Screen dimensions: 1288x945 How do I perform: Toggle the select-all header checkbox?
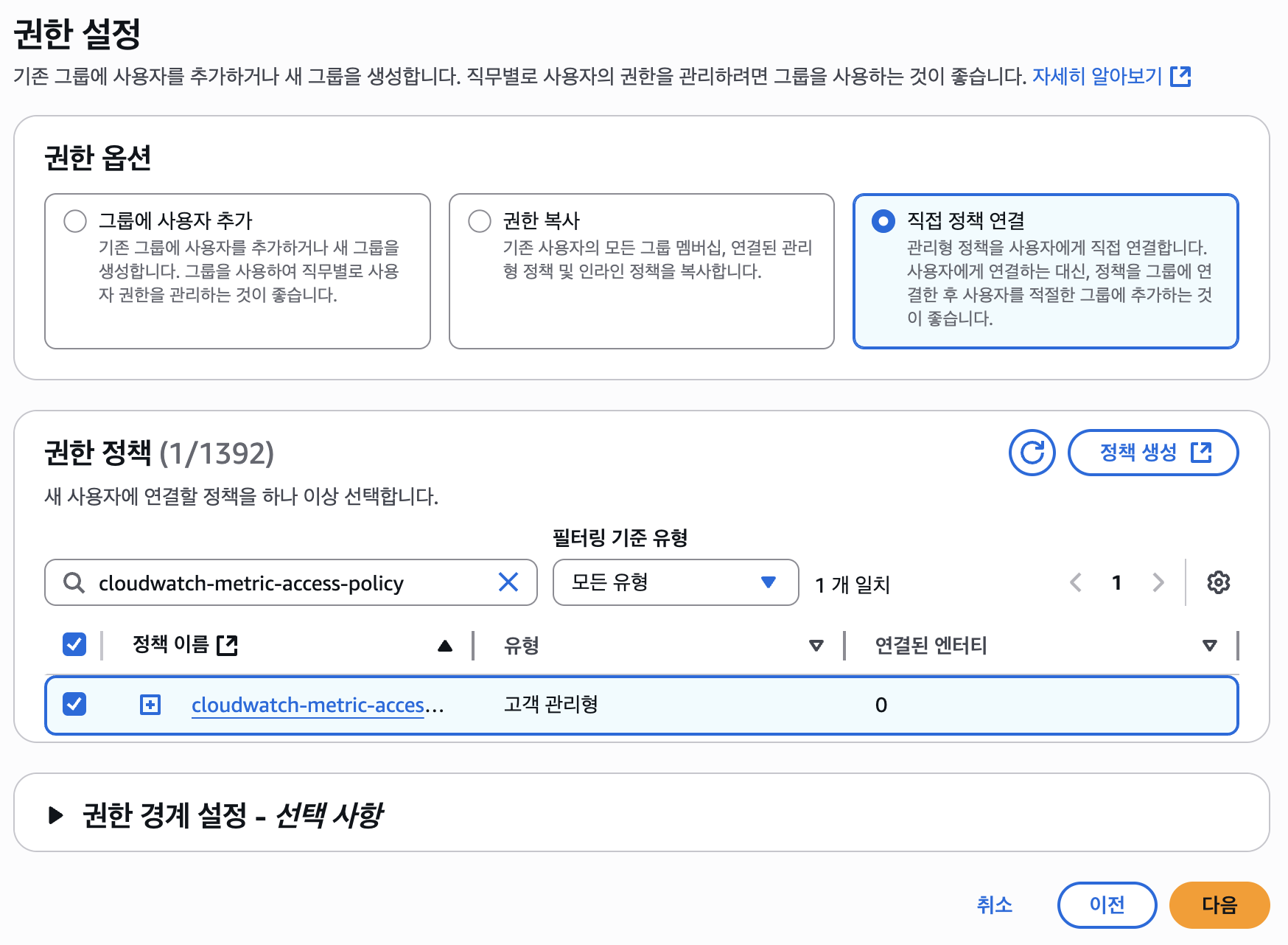pyautogui.click(x=74, y=644)
